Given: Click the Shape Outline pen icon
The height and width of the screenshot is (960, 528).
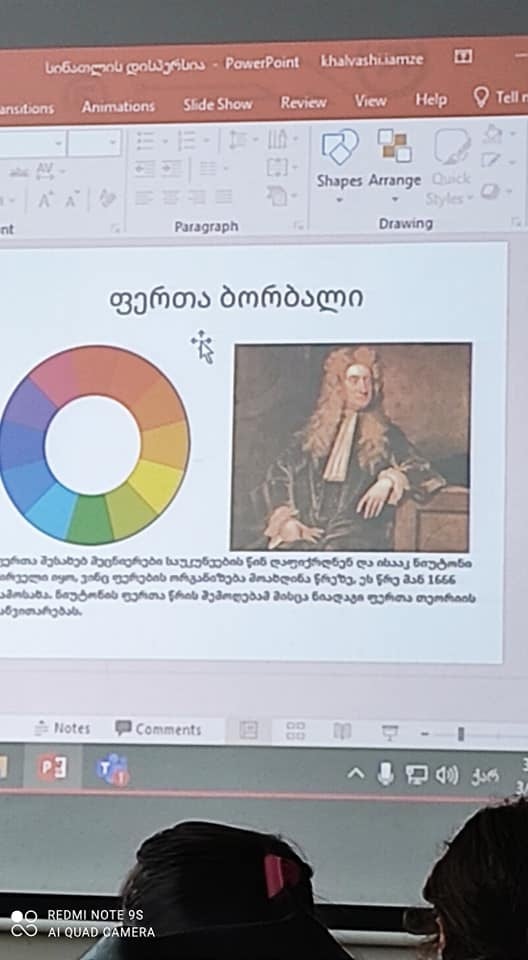Looking at the screenshot, I should click(491, 161).
